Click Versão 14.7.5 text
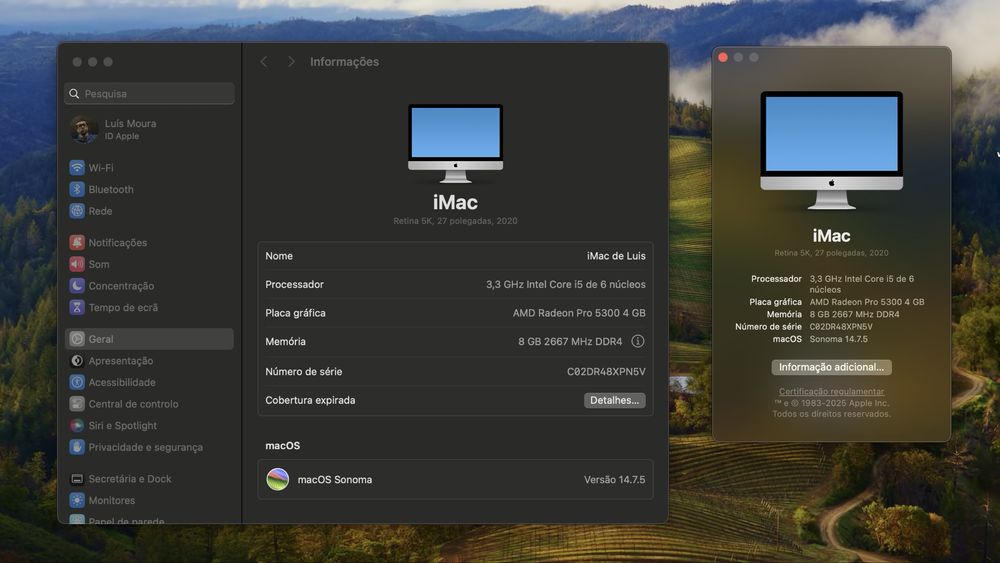 click(x=615, y=479)
